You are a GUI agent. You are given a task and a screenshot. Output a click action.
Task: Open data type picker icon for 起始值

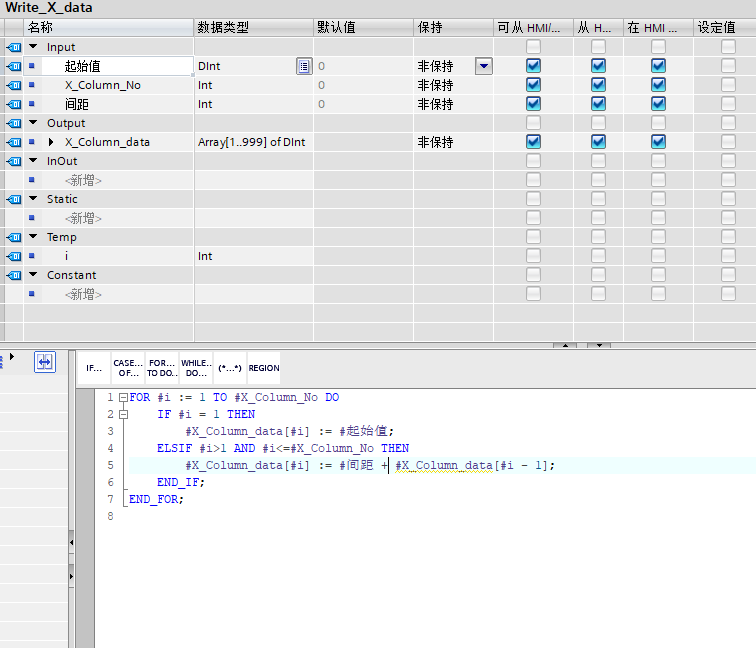coord(303,66)
